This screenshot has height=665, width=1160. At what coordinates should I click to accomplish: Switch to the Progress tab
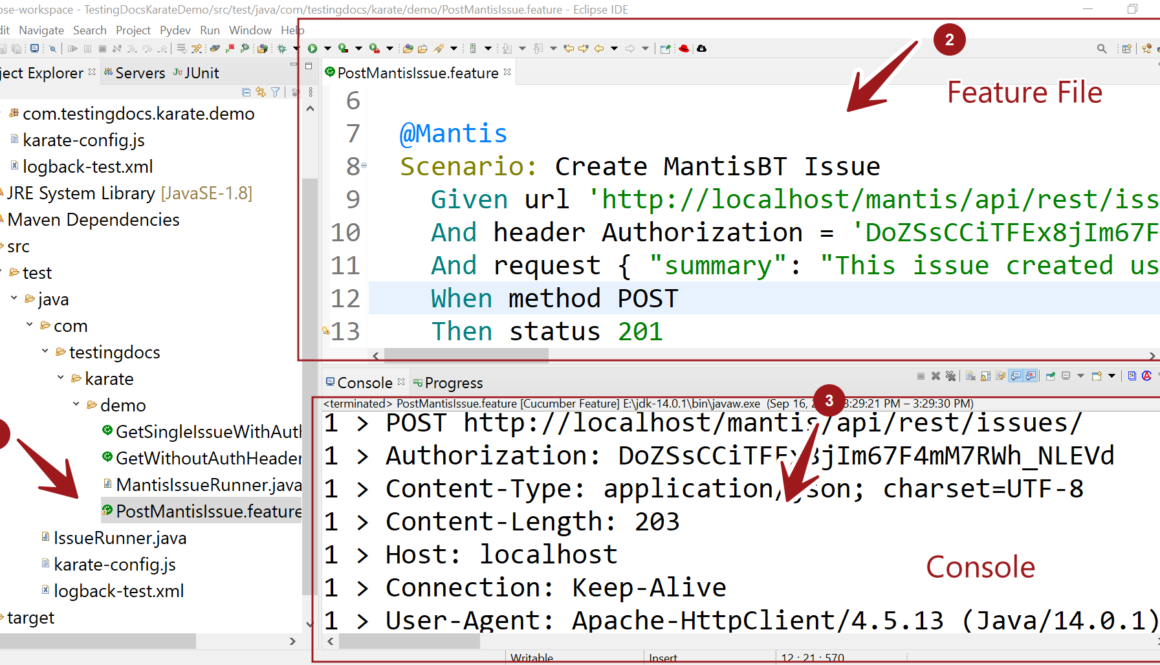[453, 383]
